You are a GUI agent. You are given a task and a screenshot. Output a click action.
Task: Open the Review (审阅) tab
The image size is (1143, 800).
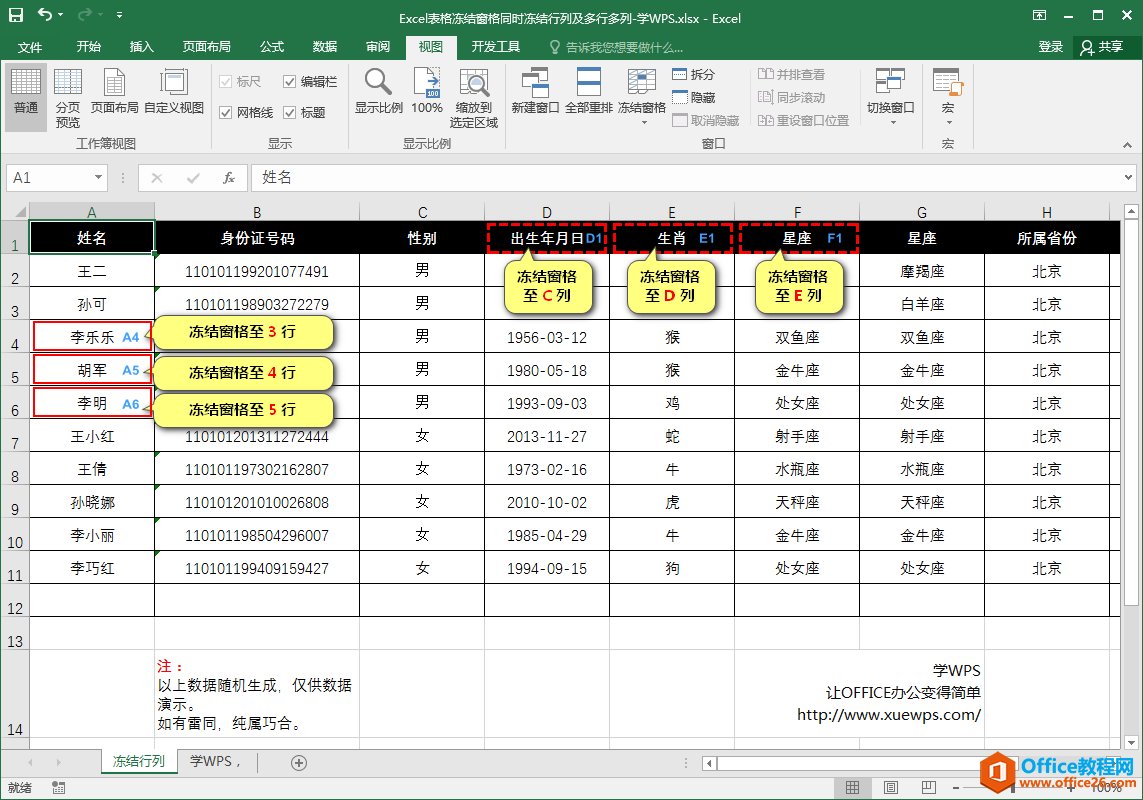[378, 47]
